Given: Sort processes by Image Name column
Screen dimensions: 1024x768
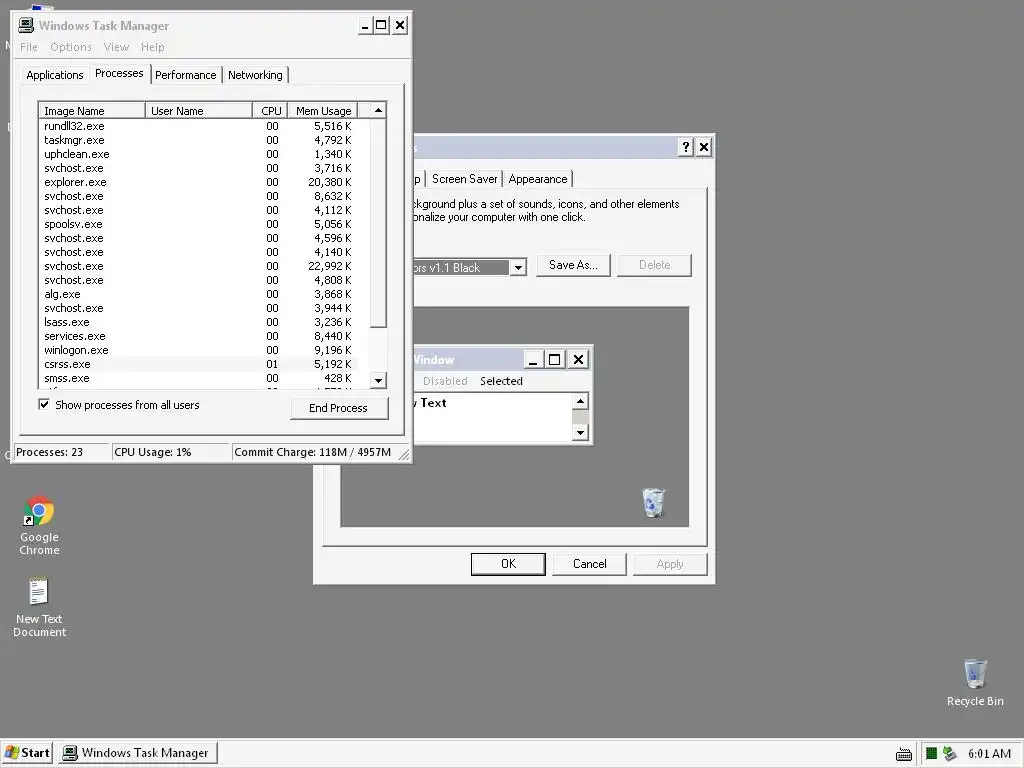Looking at the screenshot, I should tap(91, 110).
